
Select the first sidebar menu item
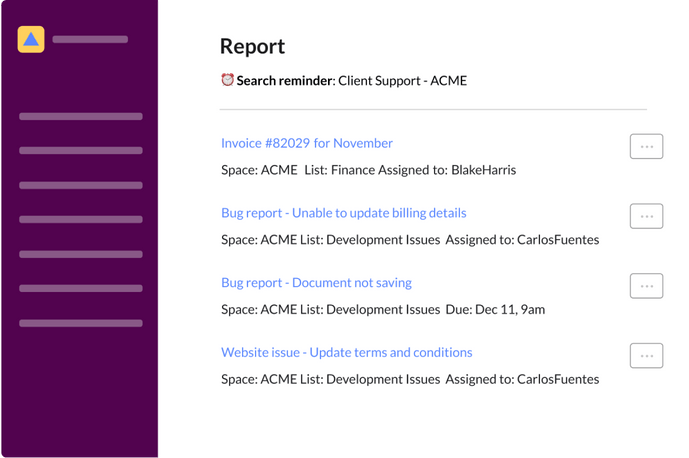tap(80, 117)
